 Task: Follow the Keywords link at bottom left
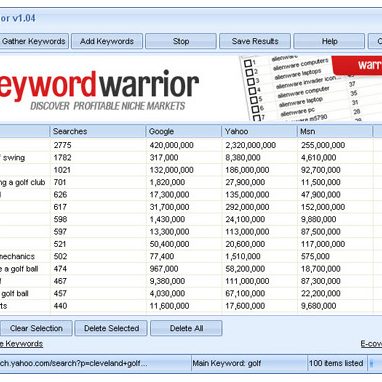[x=21, y=344]
